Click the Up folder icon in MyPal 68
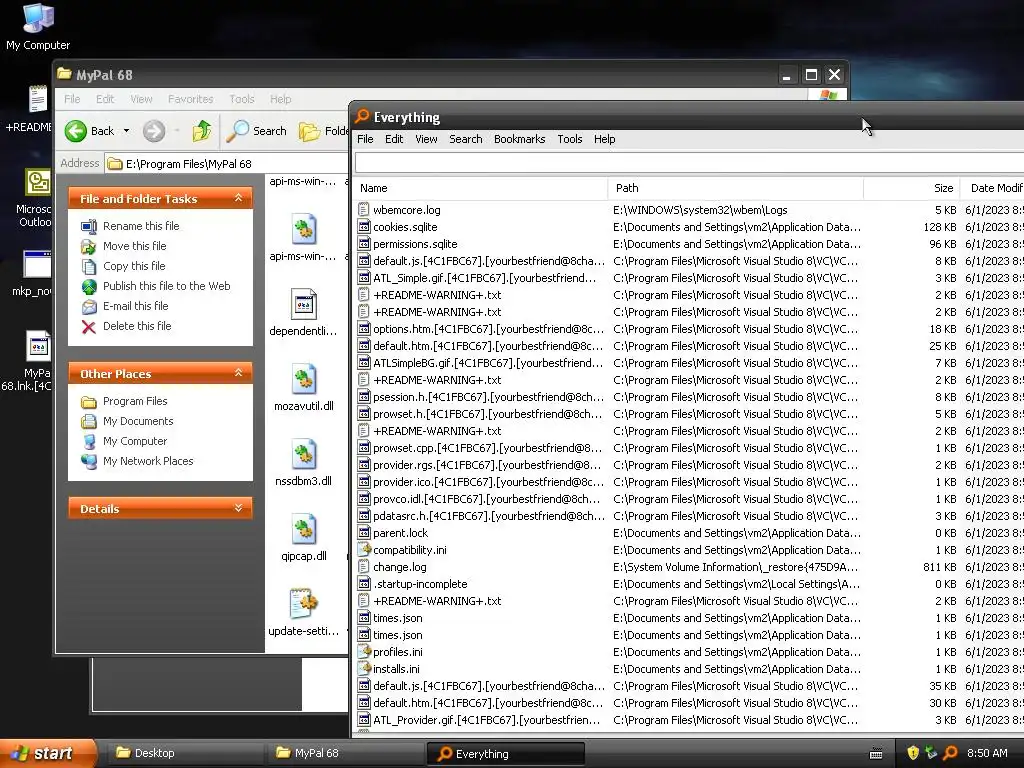 click(202, 131)
